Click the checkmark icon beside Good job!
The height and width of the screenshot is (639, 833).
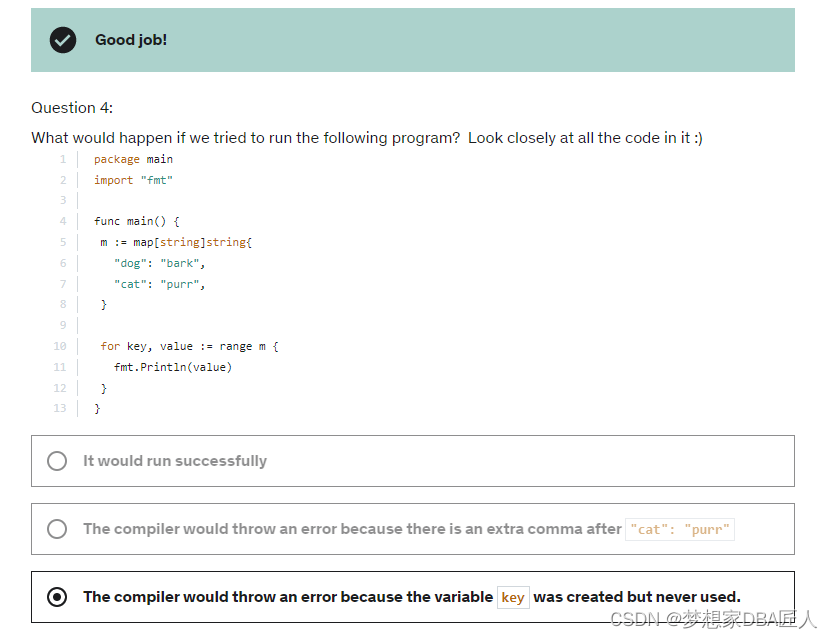point(63,40)
